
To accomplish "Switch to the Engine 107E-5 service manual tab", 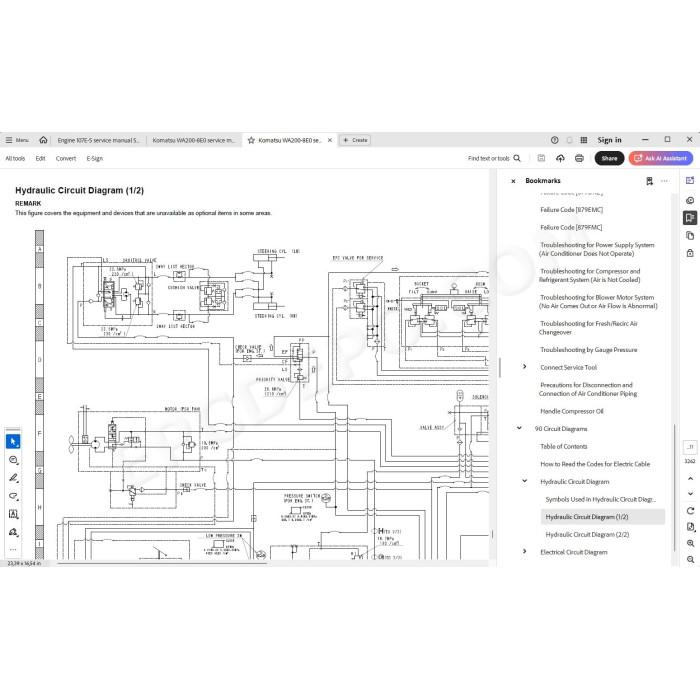I will (98, 140).
